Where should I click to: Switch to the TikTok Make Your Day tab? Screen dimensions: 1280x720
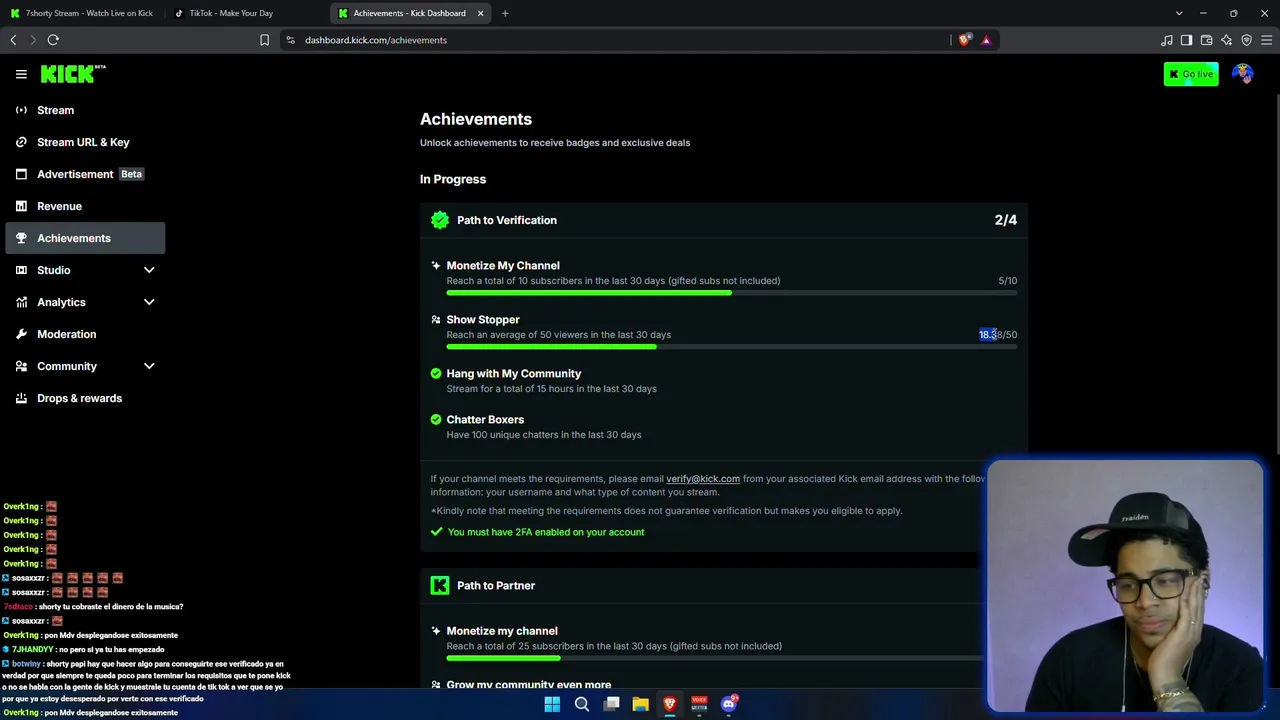tap(245, 13)
